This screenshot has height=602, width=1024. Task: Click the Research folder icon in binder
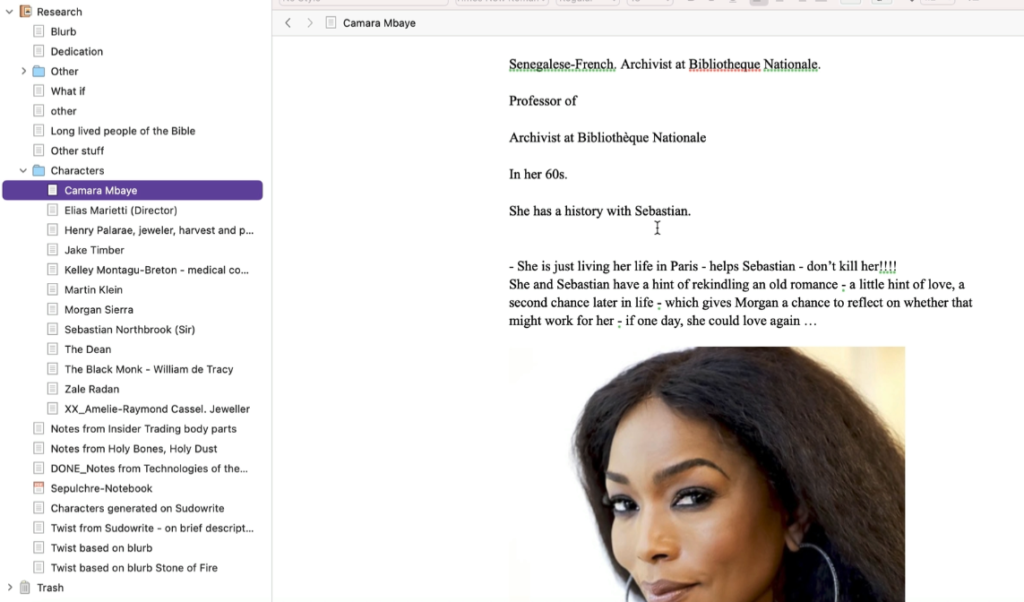click(x=25, y=12)
